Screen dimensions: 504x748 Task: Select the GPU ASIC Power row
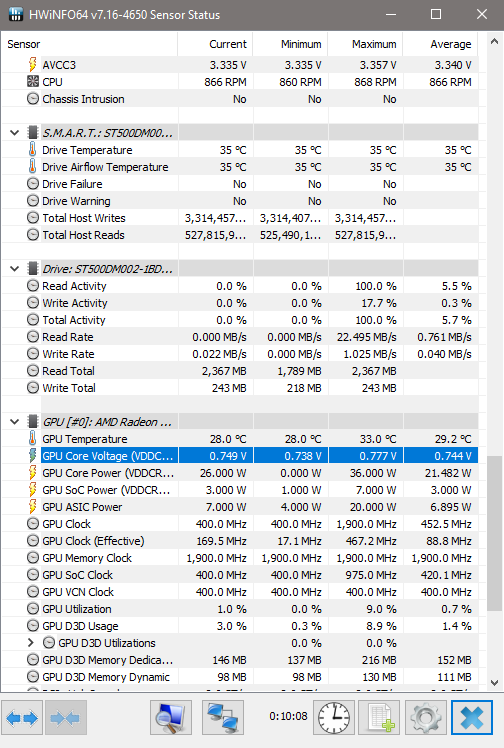240,507
